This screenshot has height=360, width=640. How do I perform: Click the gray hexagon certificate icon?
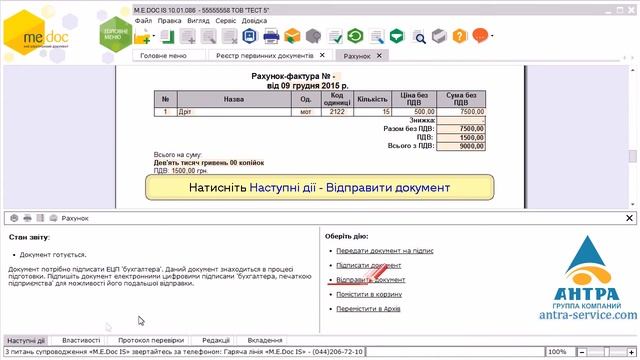313,36
